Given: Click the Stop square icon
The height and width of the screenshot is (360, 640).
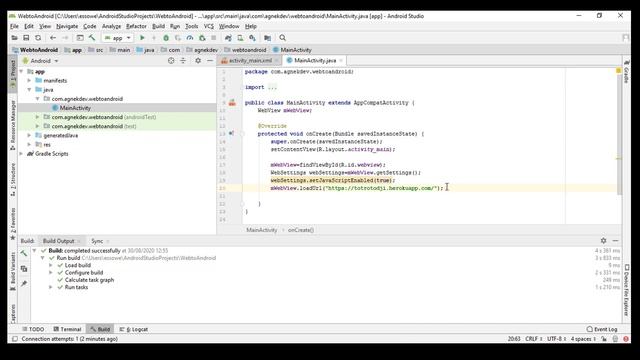Looking at the screenshot, I should 213,38.
